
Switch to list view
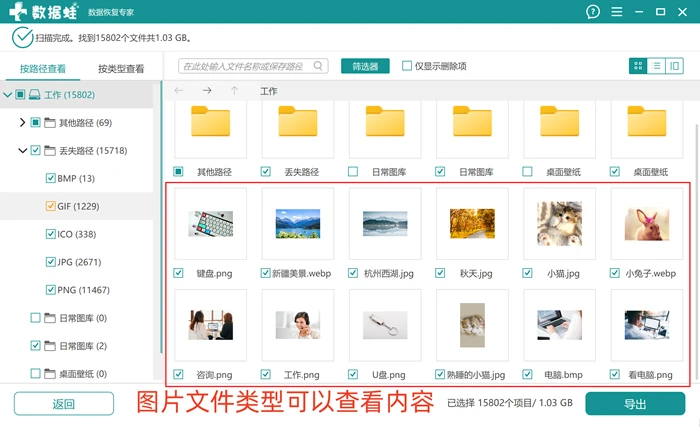(x=656, y=66)
